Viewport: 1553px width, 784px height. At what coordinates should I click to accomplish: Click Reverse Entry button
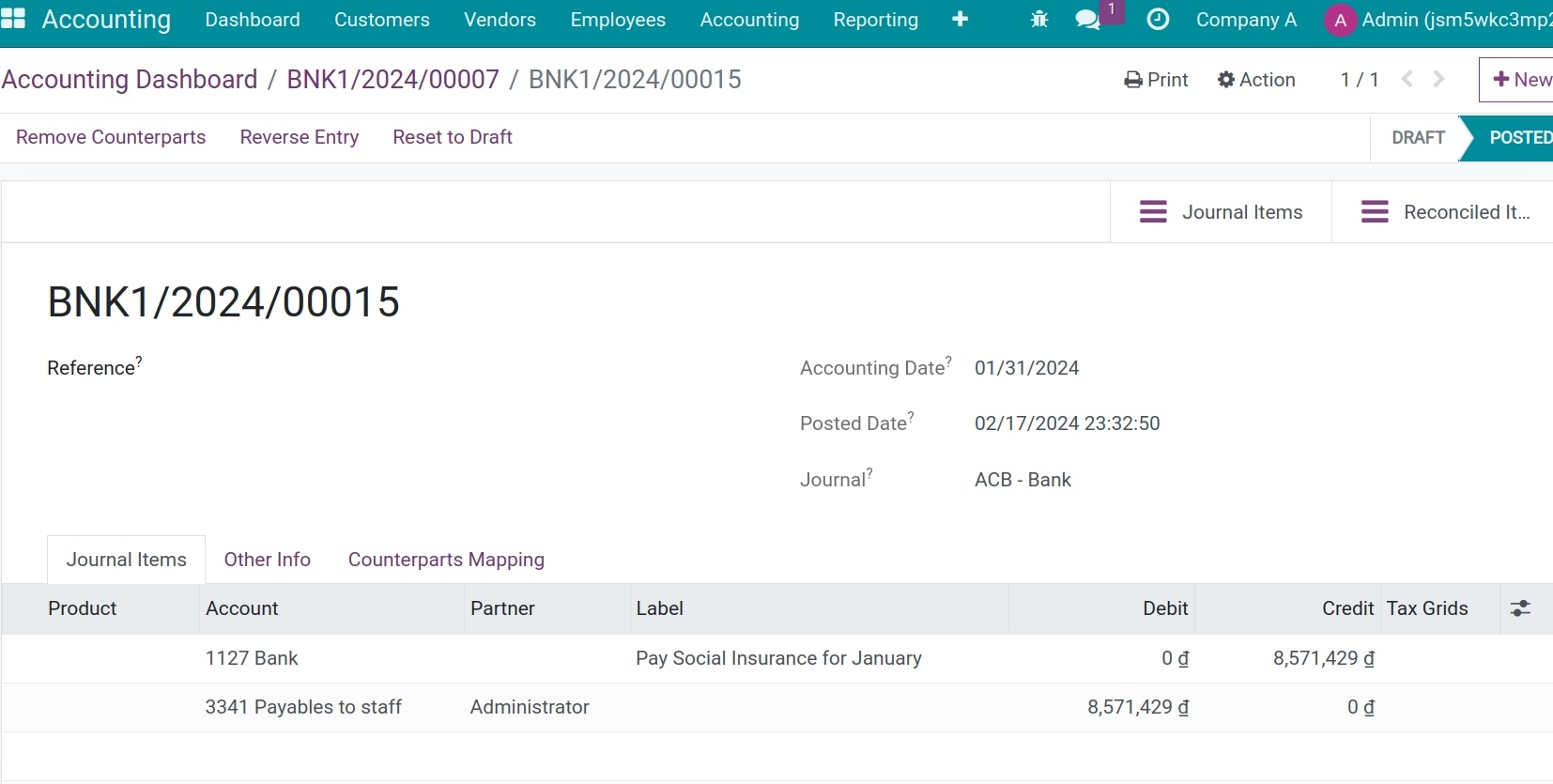[300, 137]
